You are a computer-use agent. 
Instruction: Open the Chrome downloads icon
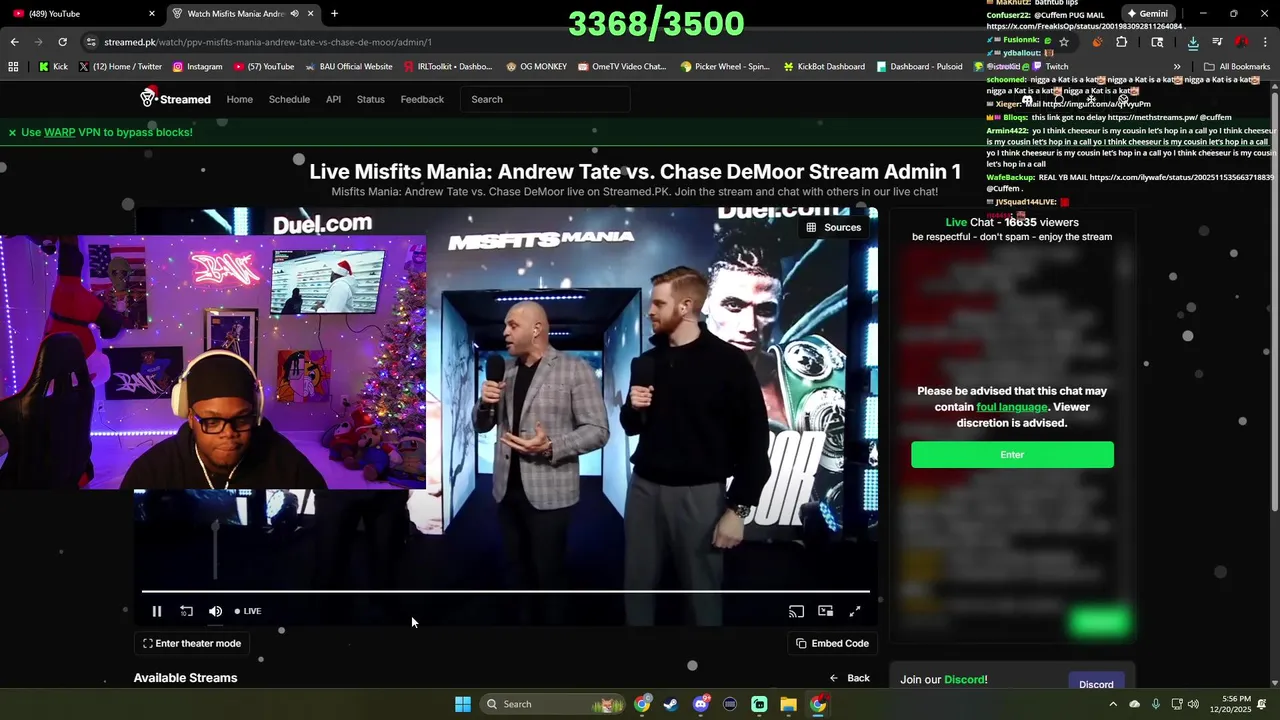pos(1193,42)
